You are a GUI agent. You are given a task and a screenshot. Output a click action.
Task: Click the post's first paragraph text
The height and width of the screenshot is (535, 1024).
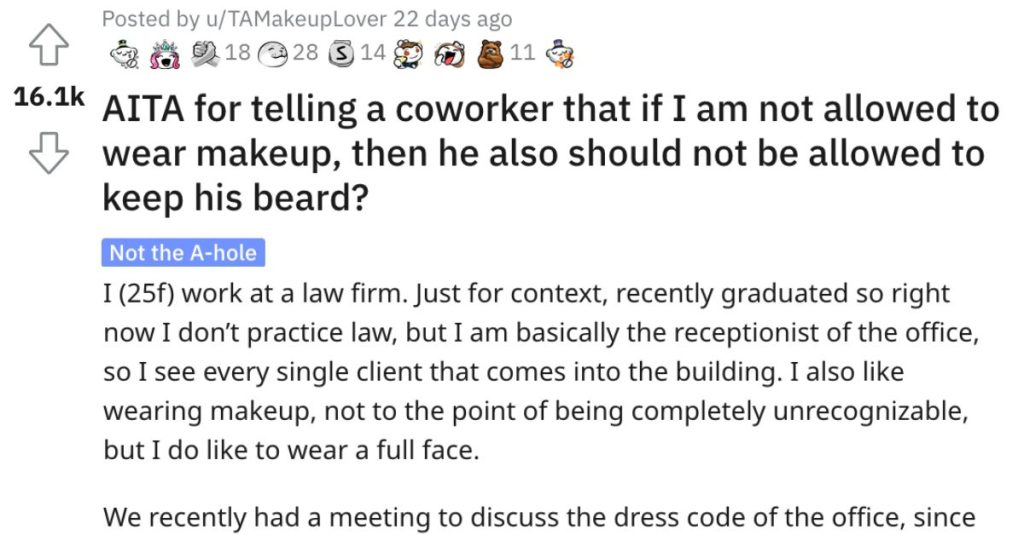point(540,373)
